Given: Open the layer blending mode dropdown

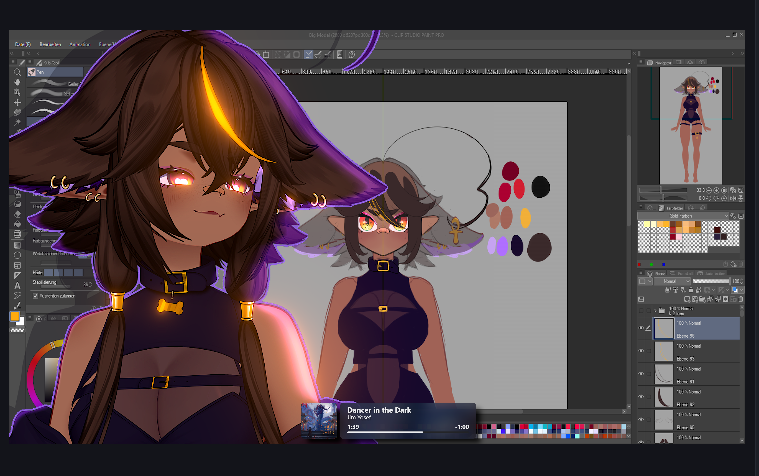Looking at the screenshot, I should tap(673, 281).
